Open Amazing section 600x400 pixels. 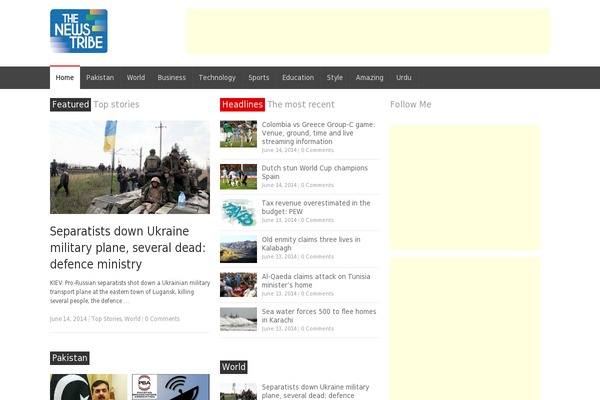click(x=370, y=78)
